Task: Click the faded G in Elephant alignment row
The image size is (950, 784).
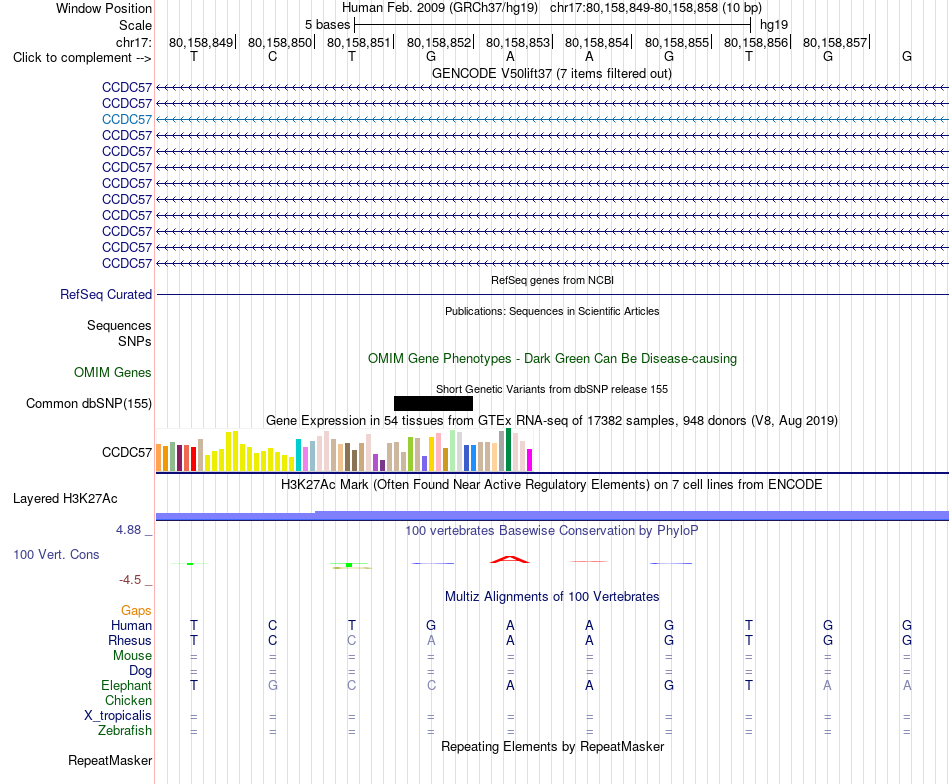Action: [273, 685]
